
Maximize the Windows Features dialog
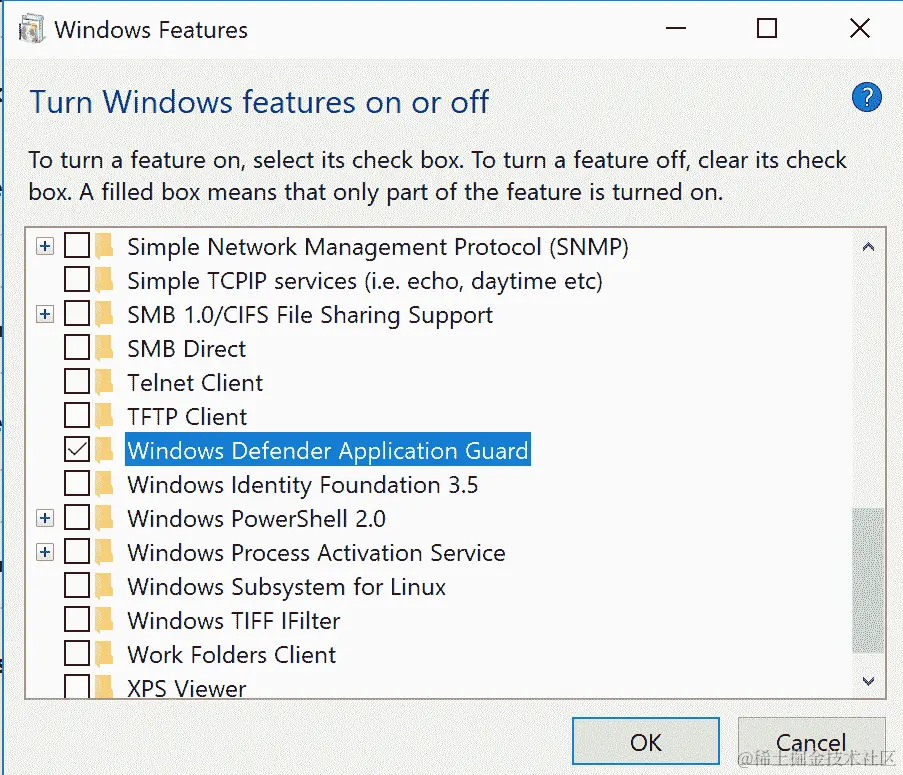[x=767, y=28]
